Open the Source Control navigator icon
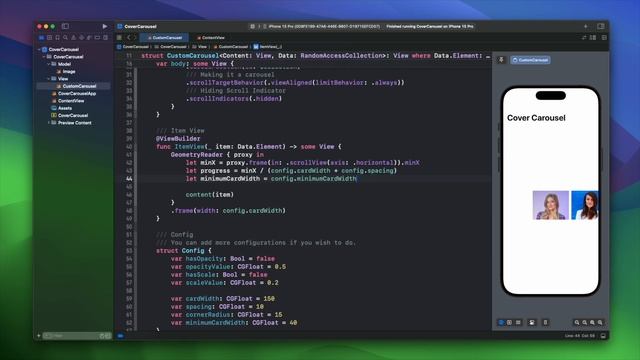This screenshot has width=640, height=360. (49, 38)
